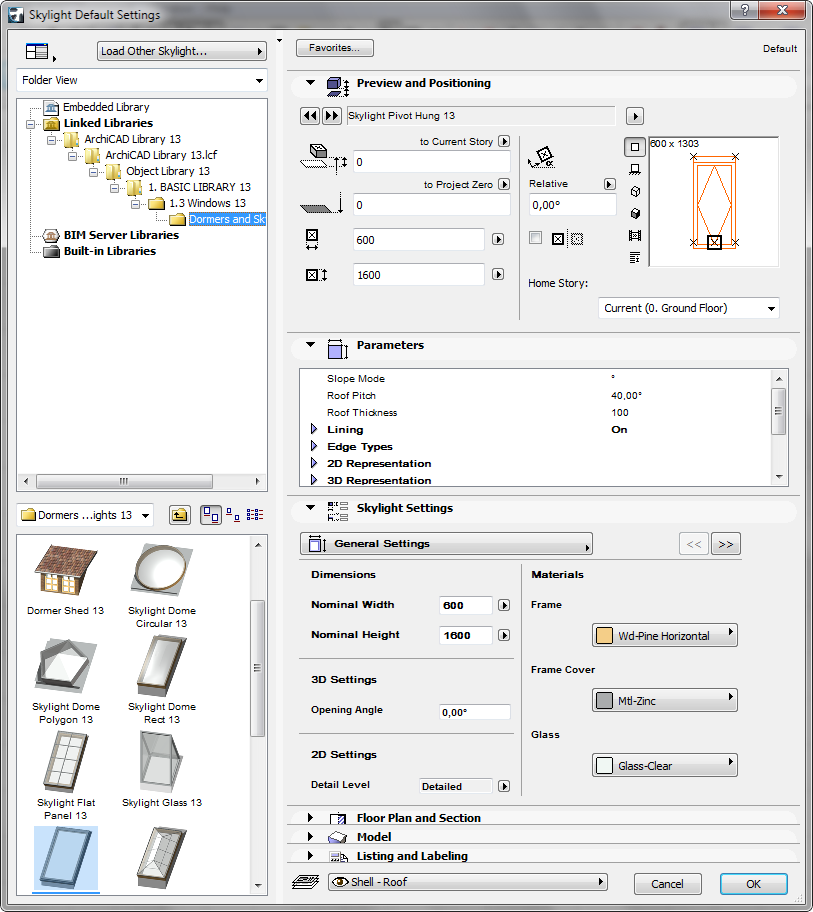Click the Favorites... button
813x912 pixels.
(x=335, y=48)
